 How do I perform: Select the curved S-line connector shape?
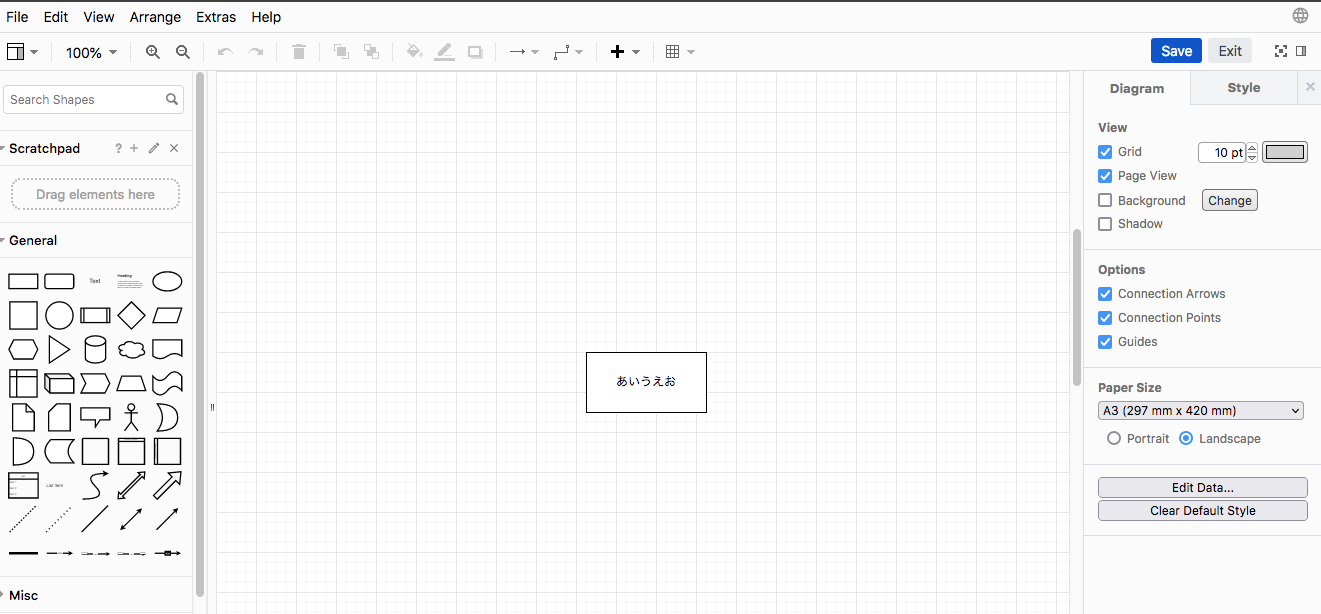point(95,485)
